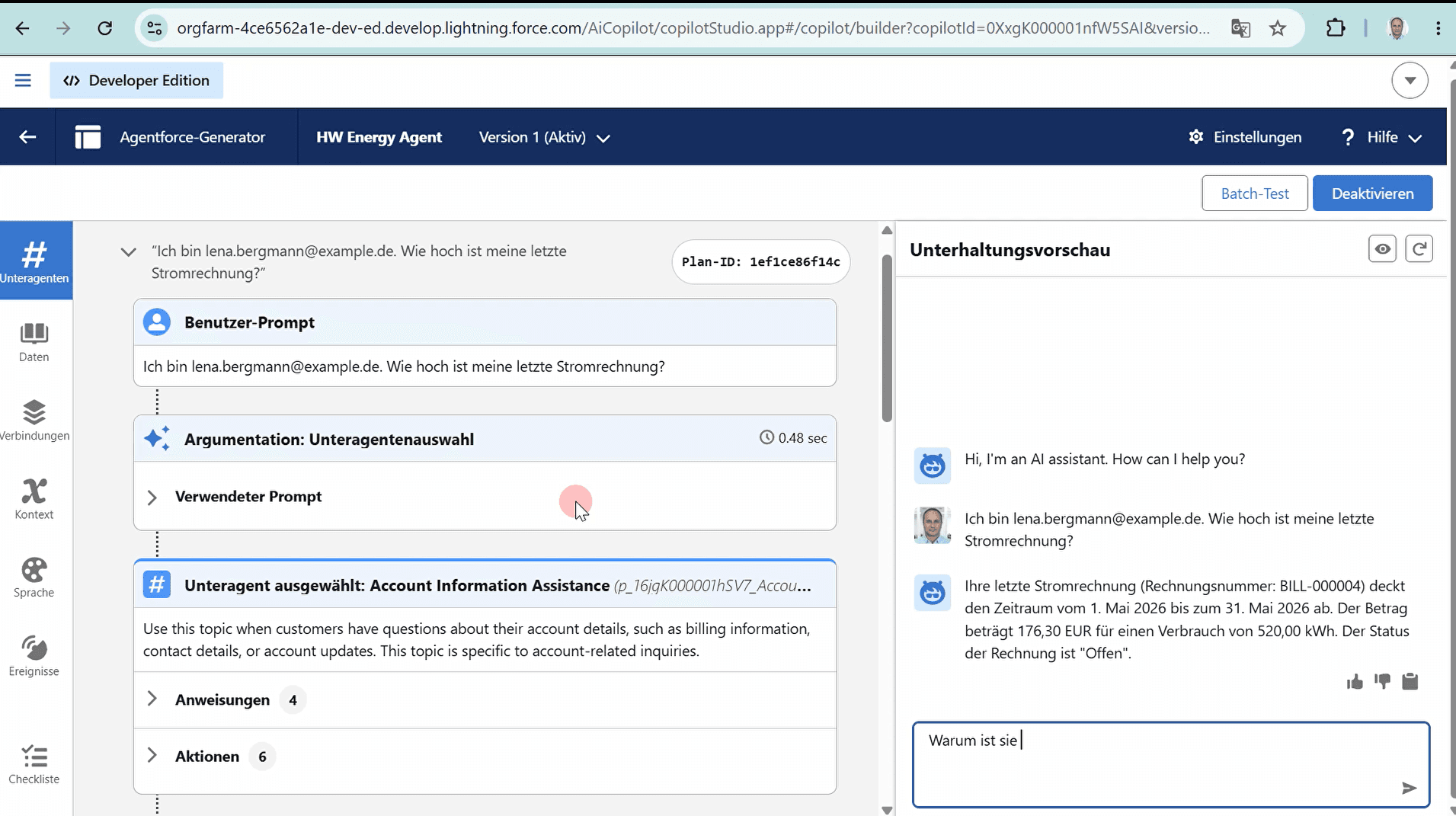Image resolution: width=1456 pixels, height=816 pixels.
Task: Reload the browser page
Action: pyautogui.click(x=105, y=28)
